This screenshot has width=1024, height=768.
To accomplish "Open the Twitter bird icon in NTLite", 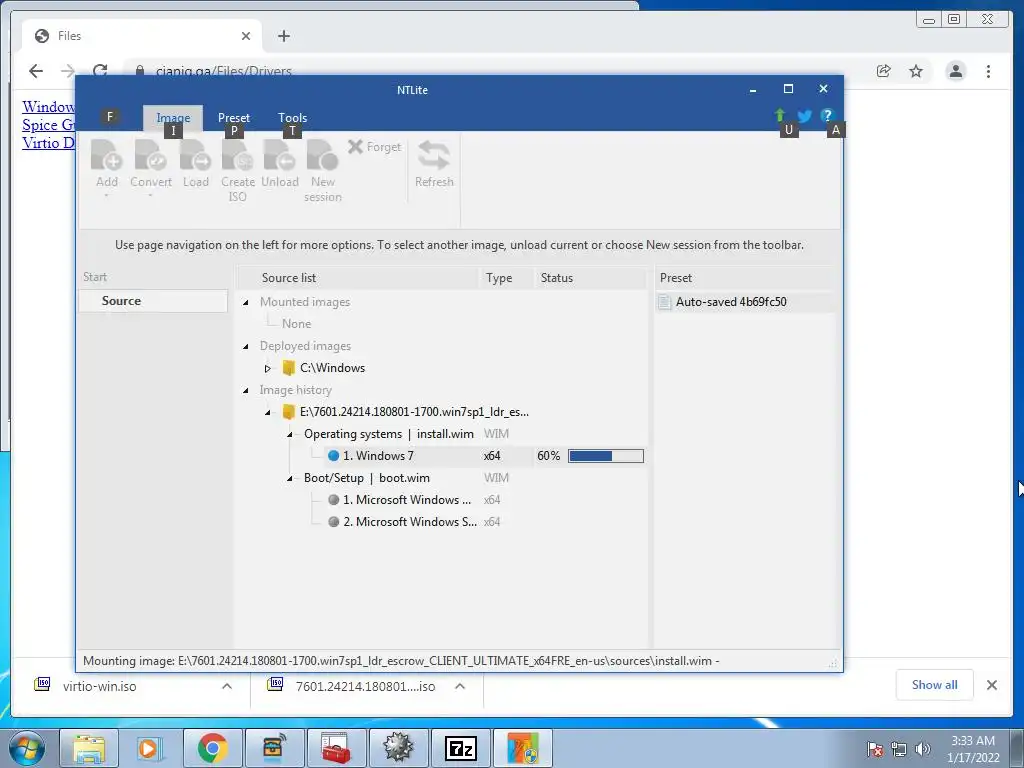I will tap(805, 116).
